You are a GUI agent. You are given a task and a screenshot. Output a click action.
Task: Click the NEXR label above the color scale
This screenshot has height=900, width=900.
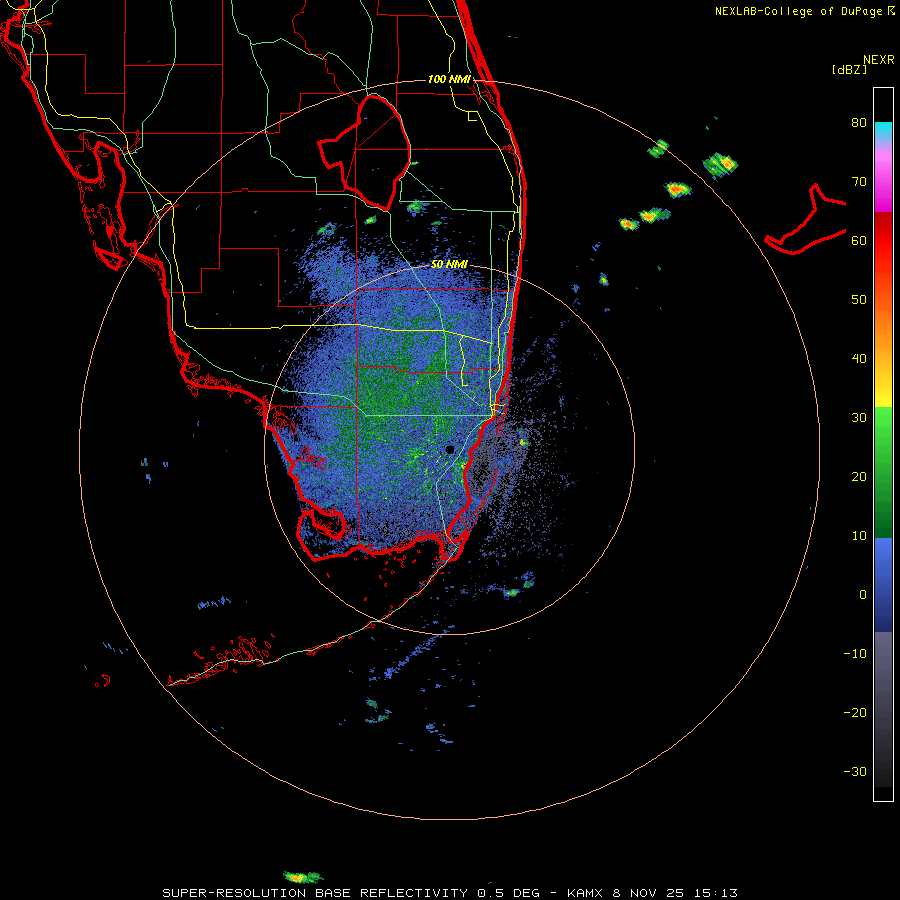coord(879,60)
